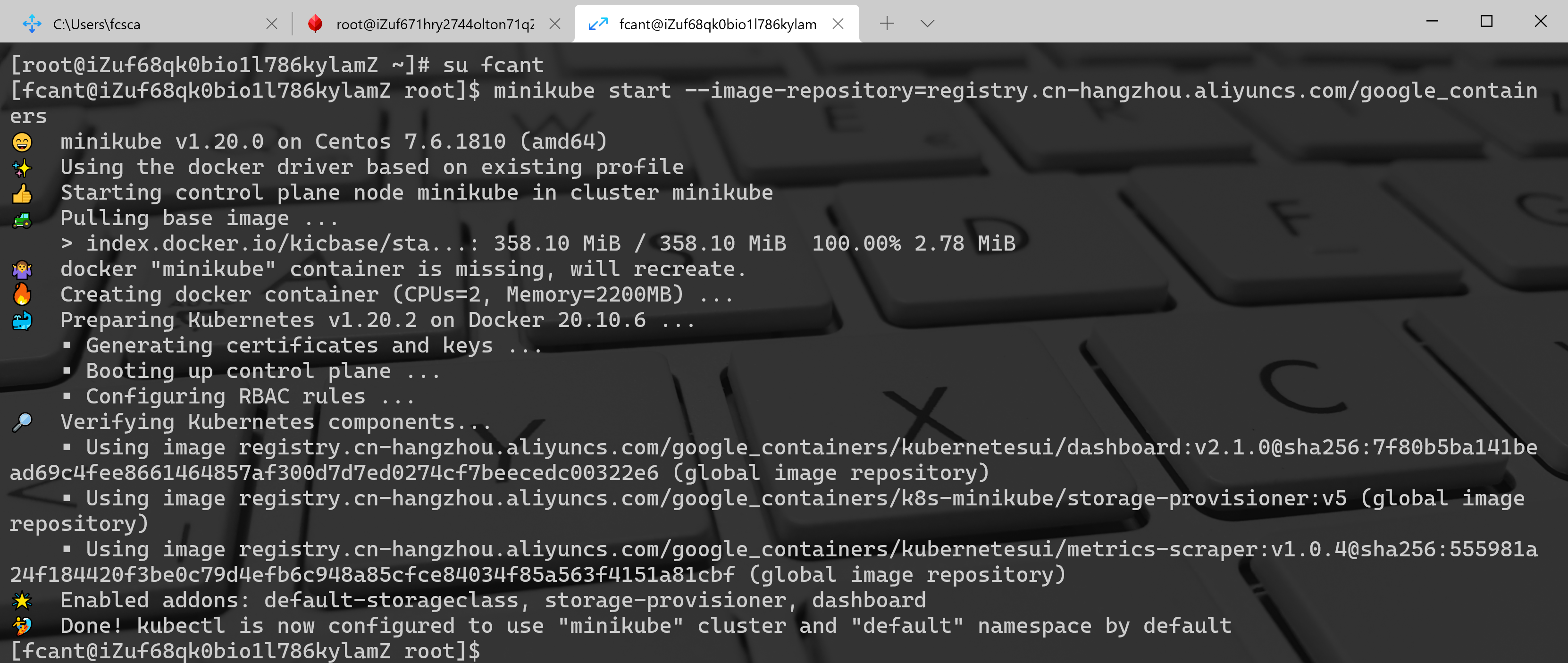Close the root@iZuf671hry terminal tab
The width and height of the screenshot is (1568, 663).
click(554, 24)
